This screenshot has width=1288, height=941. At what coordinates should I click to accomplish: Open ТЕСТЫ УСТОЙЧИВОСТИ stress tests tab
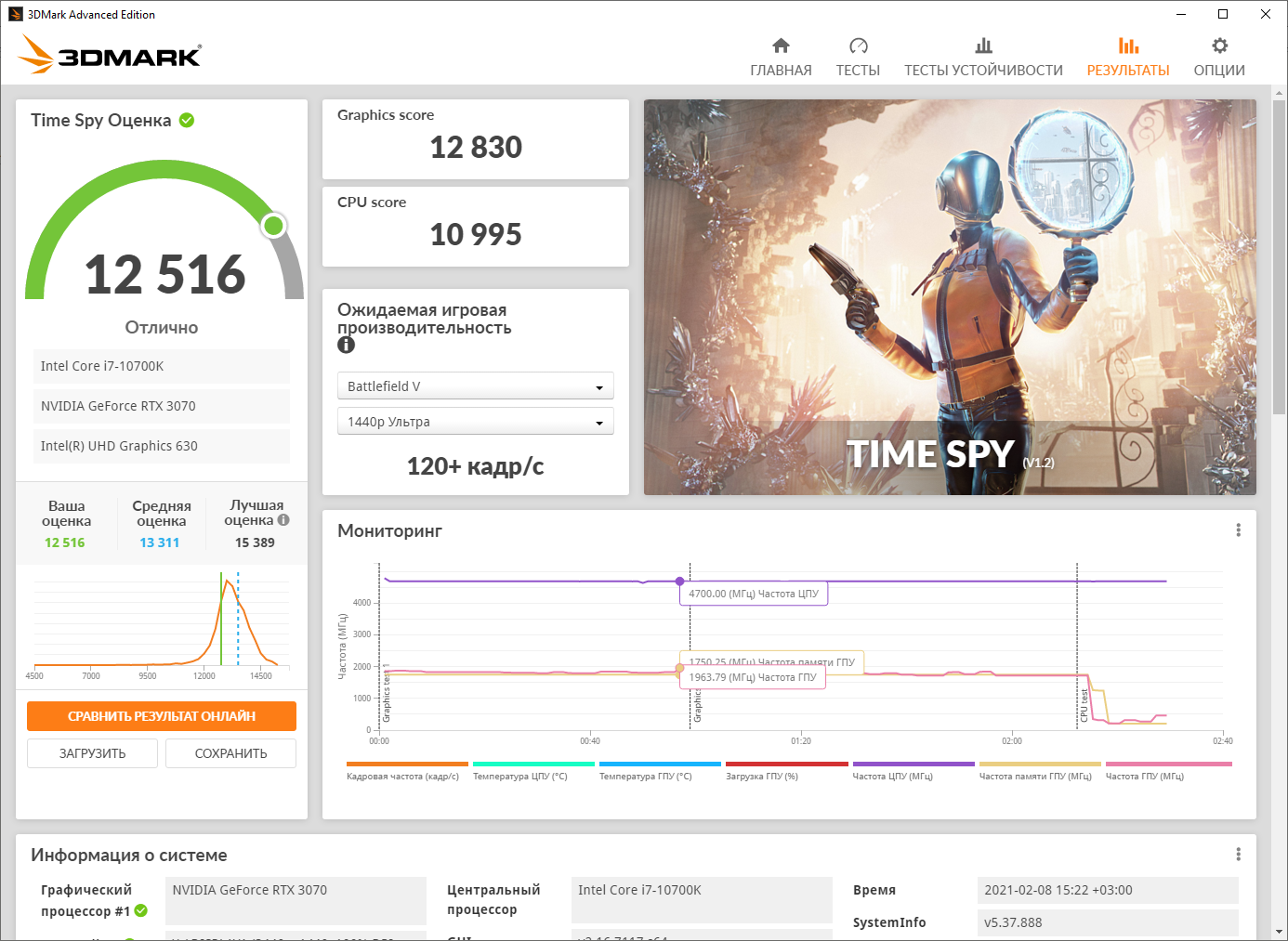(983, 58)
